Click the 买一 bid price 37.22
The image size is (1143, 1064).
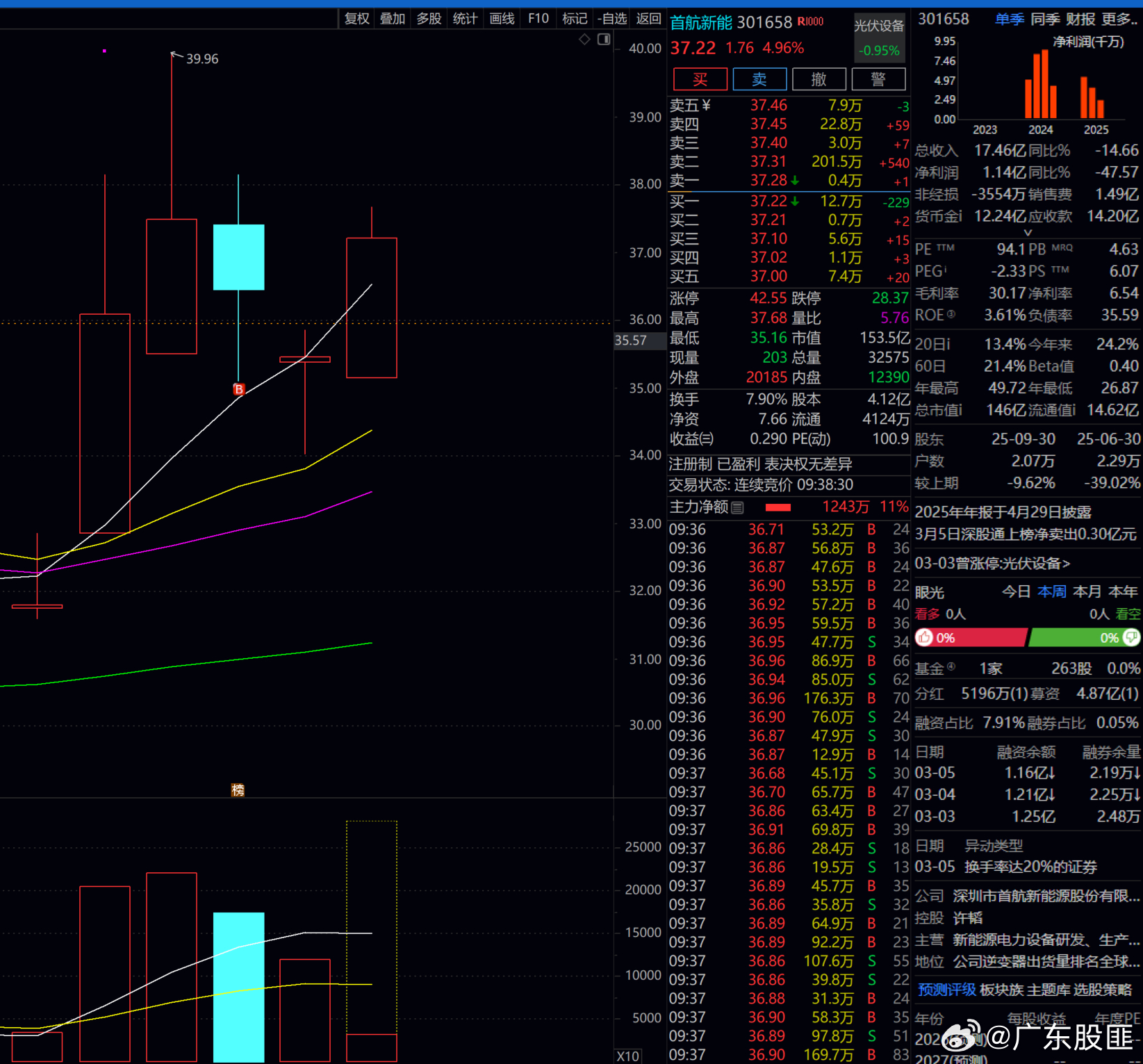pos(768,202)
